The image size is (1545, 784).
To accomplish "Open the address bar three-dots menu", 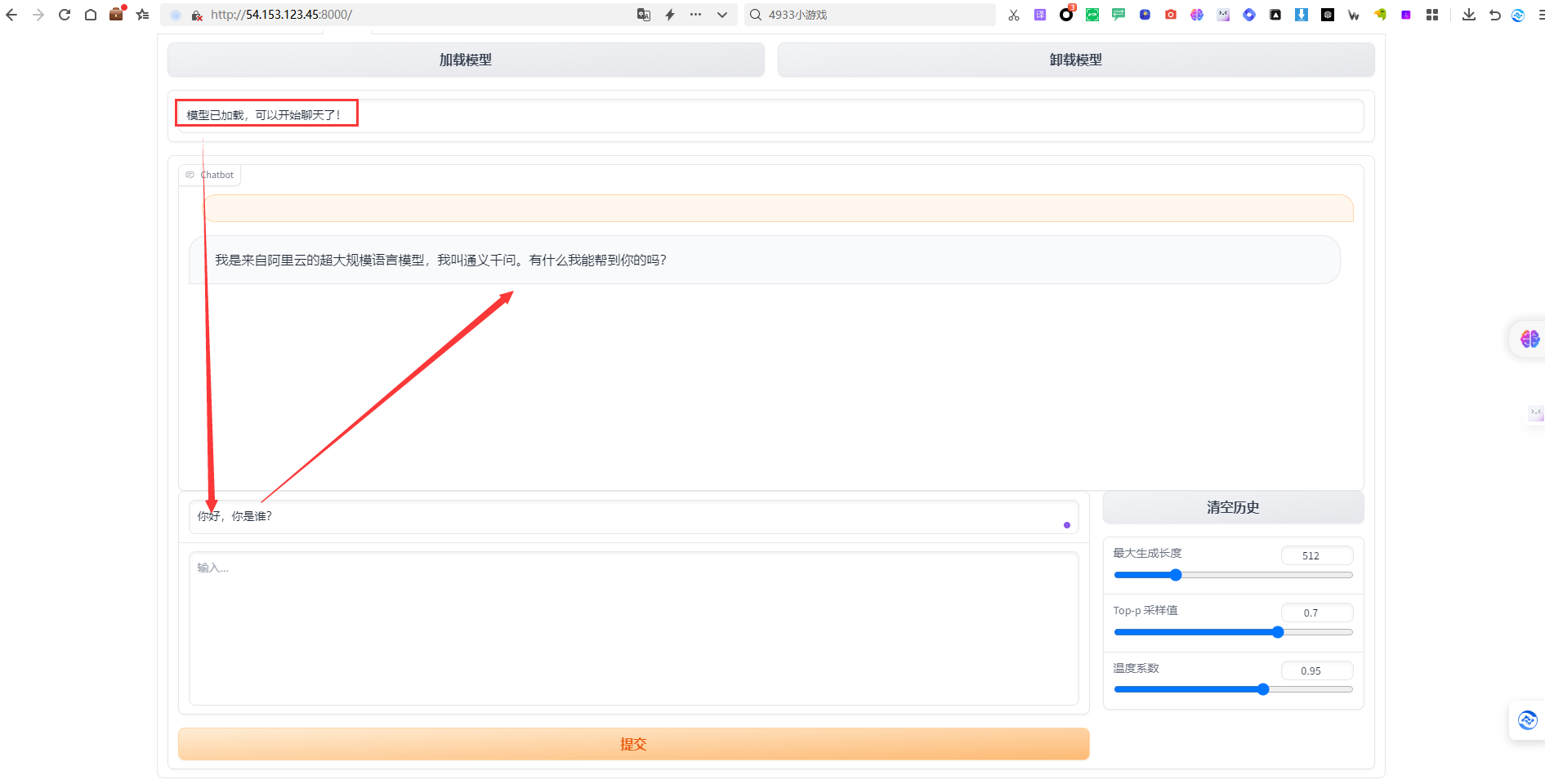I will (696, 15).
